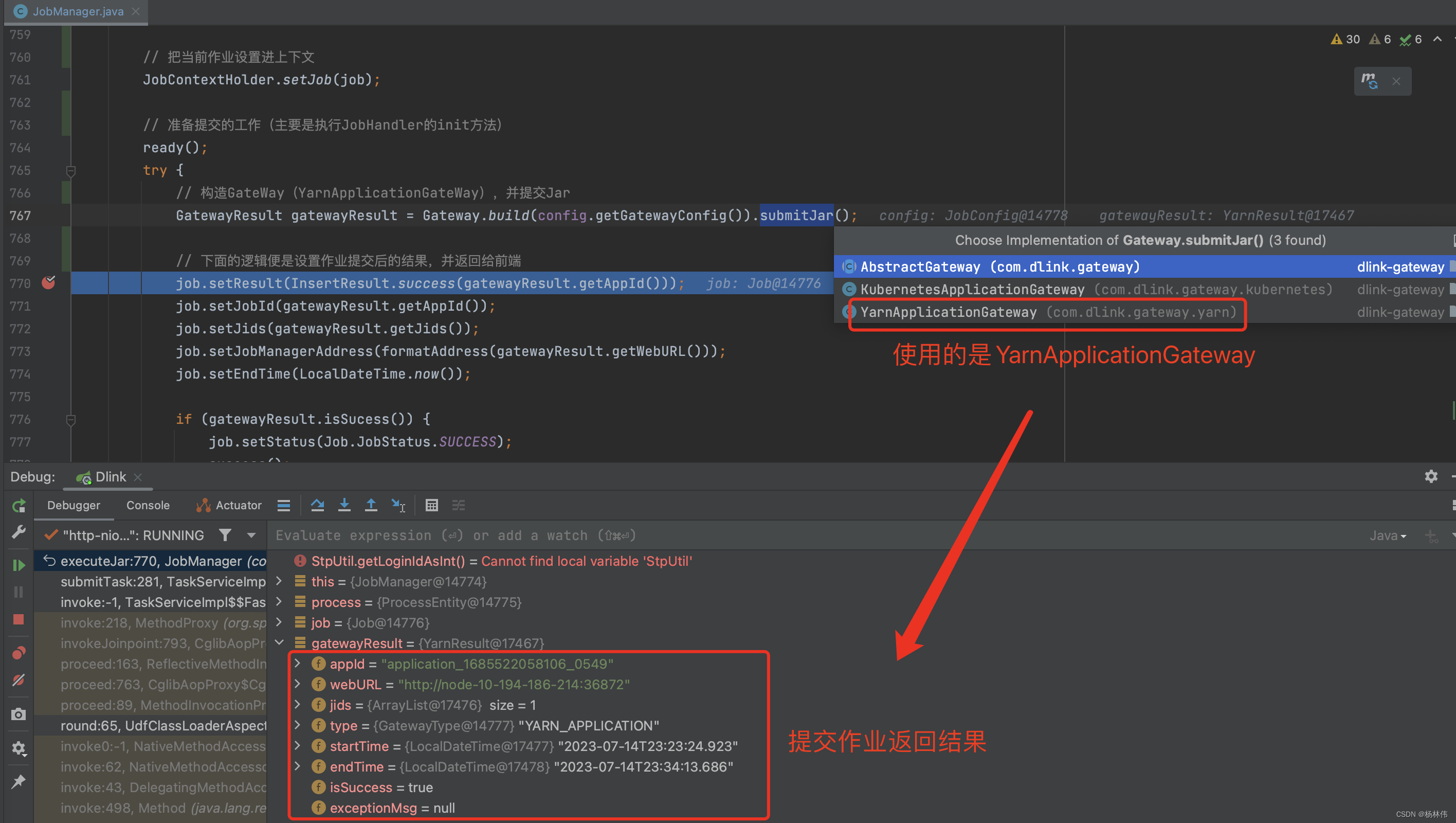
Task: Click AbstractGateway implementation option
Action: 1000,266
